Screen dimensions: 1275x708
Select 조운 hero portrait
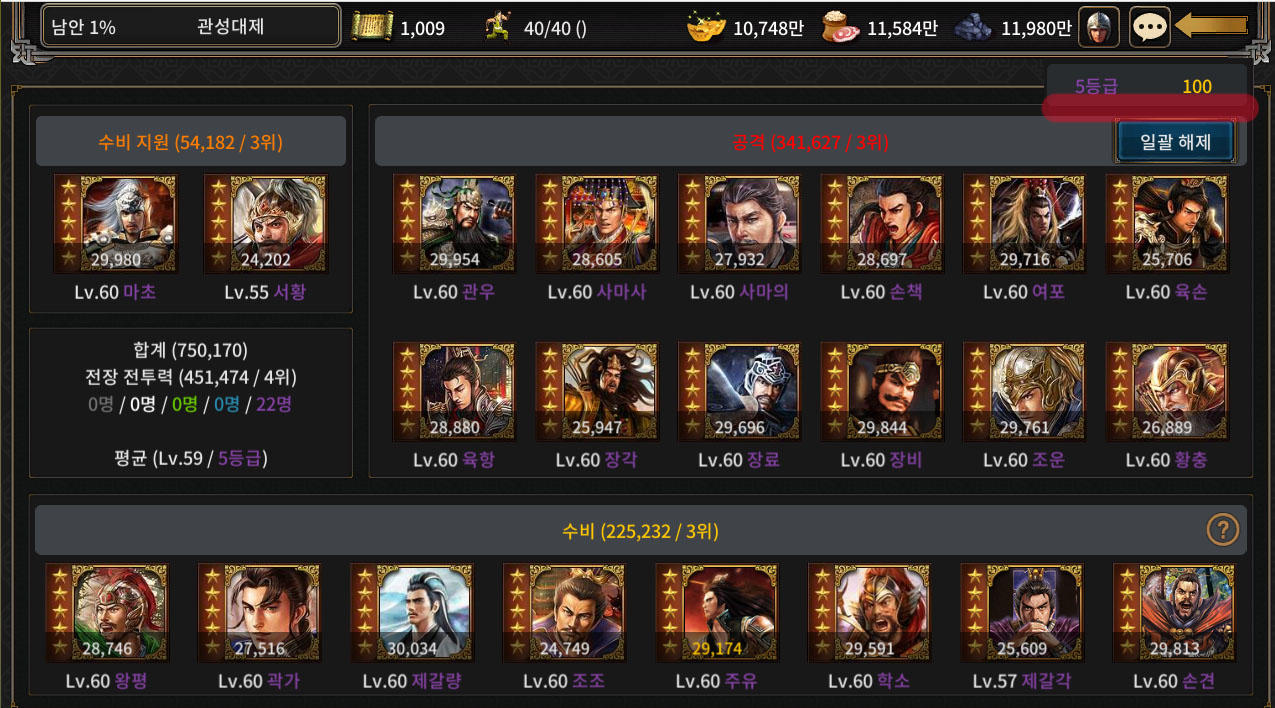(x=1024, y=392)
